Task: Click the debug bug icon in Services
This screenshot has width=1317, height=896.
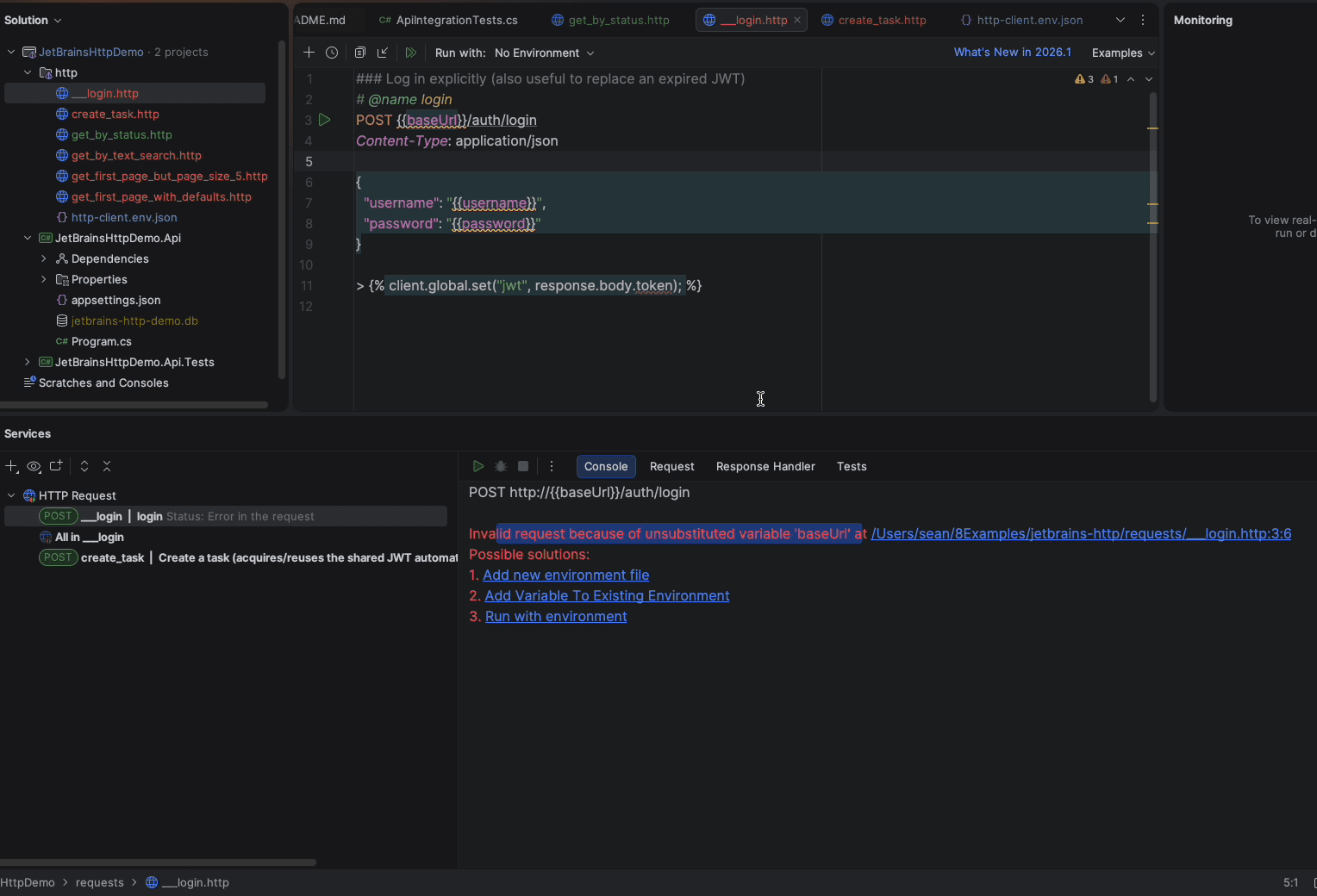Action: coord(501,466)
